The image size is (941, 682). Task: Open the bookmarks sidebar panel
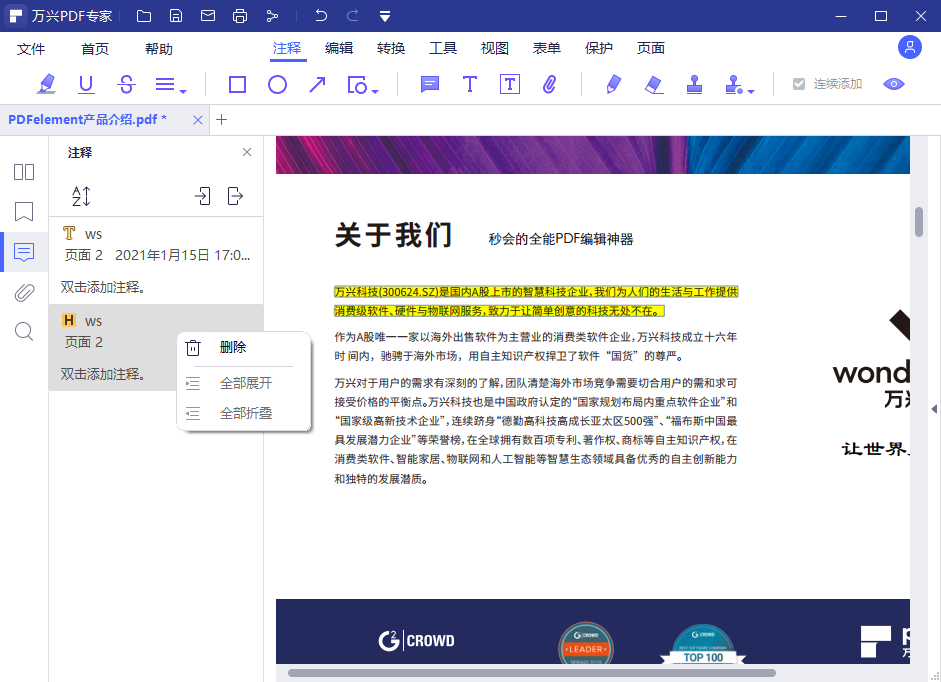tap(24, 212)
